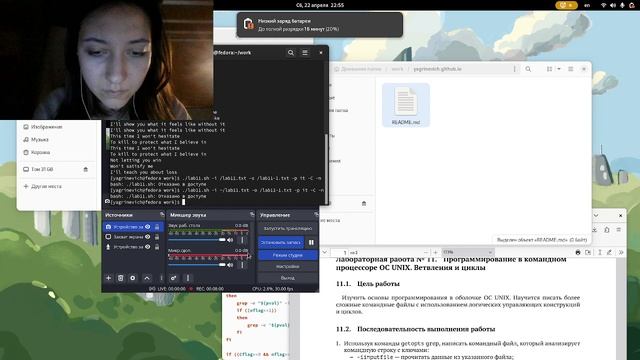Screen dimensions: 640x360
Task: Open the Files window main hamburger menu
Action: (571, 69)
